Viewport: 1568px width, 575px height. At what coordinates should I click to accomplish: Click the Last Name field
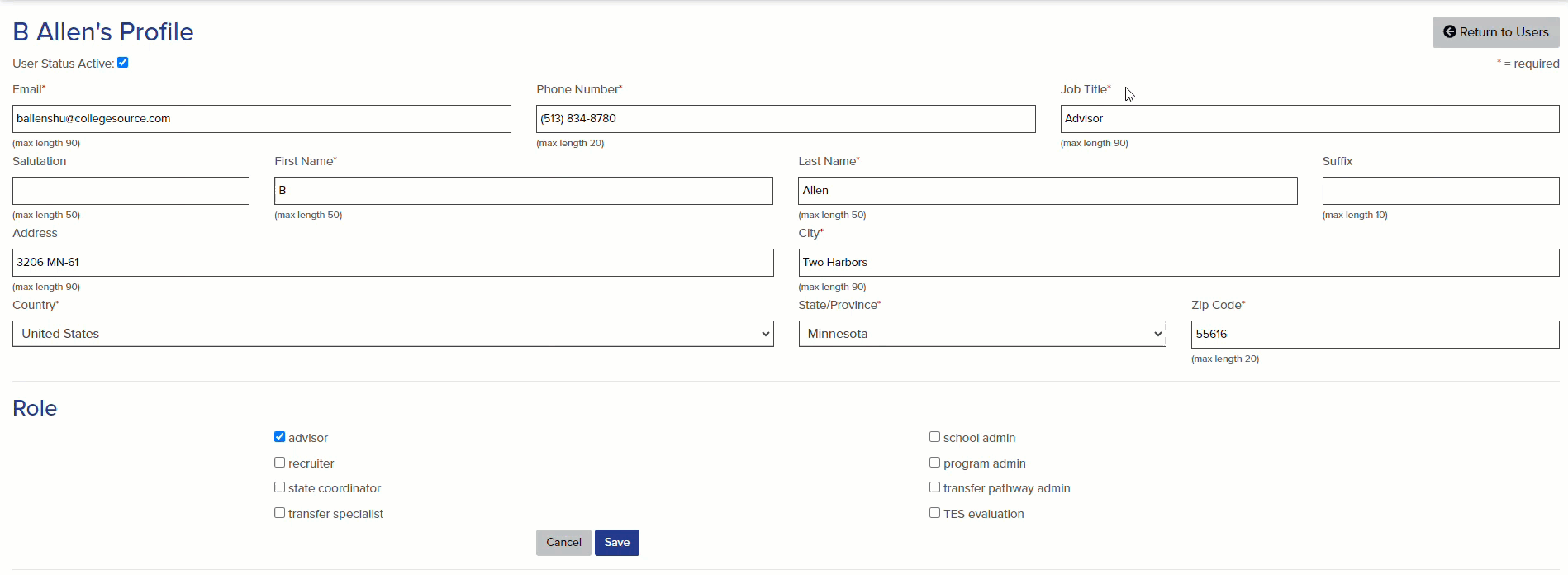[x=1048, y=191]
